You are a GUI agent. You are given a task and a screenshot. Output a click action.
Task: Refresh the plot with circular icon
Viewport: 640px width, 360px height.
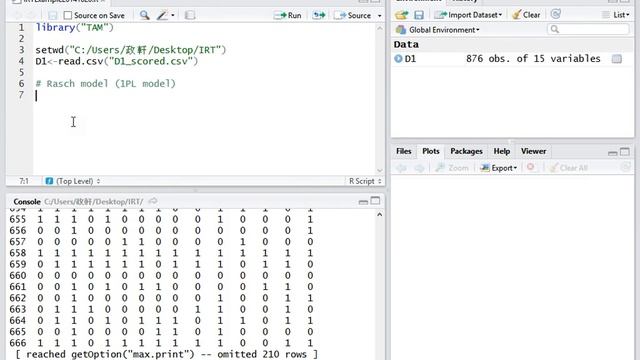point(625,167)
